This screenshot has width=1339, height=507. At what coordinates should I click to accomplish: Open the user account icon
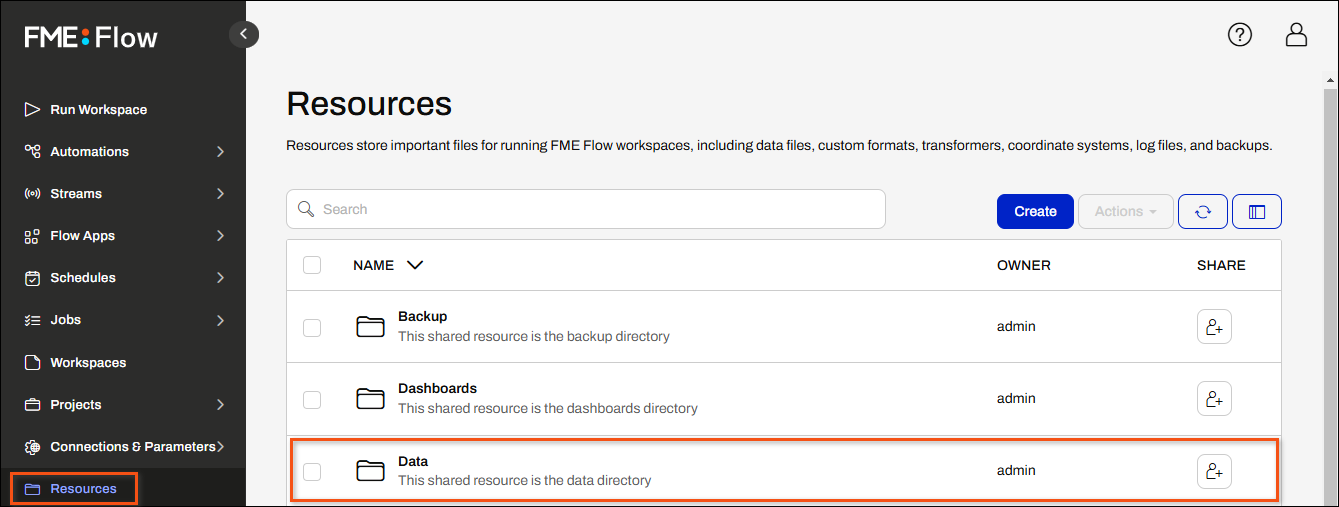[1296, 35]
